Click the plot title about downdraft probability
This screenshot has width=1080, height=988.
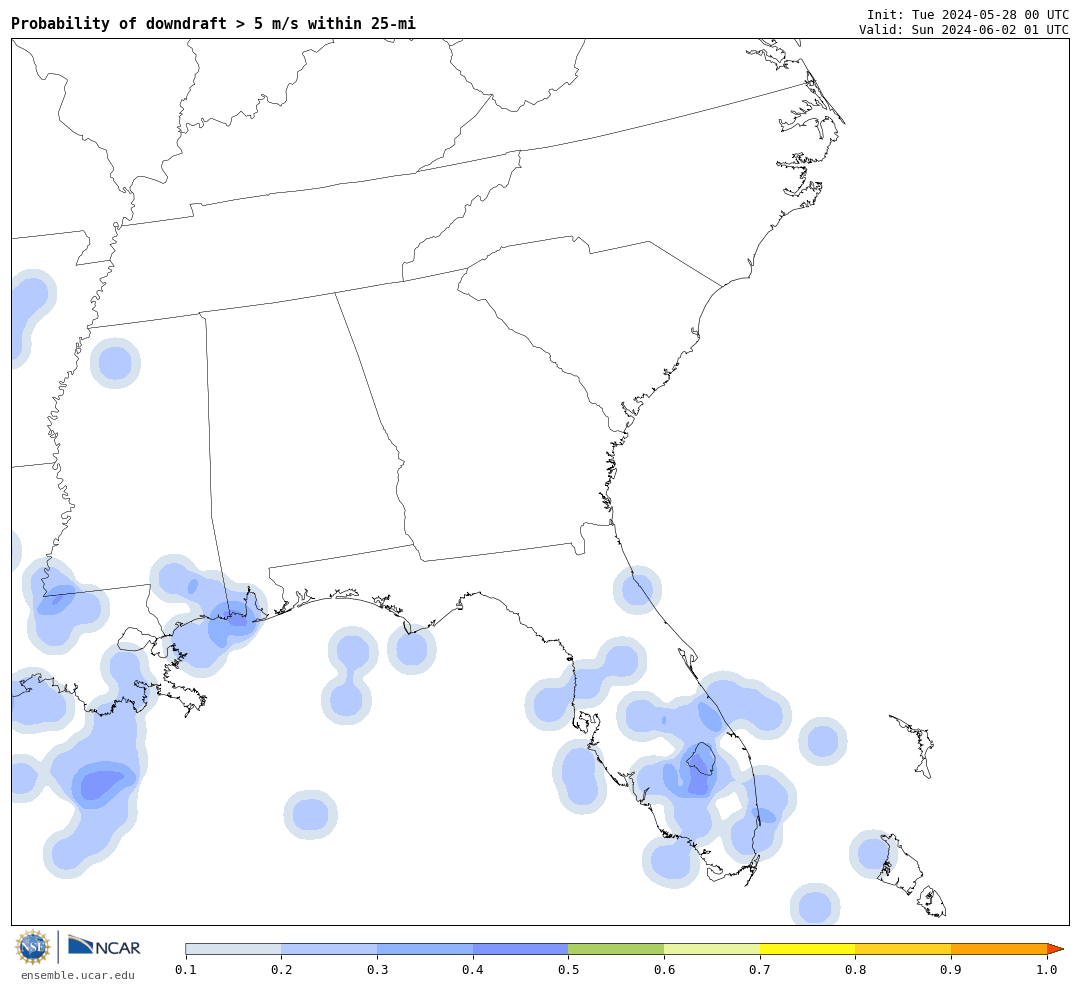[x=214, y=23]
